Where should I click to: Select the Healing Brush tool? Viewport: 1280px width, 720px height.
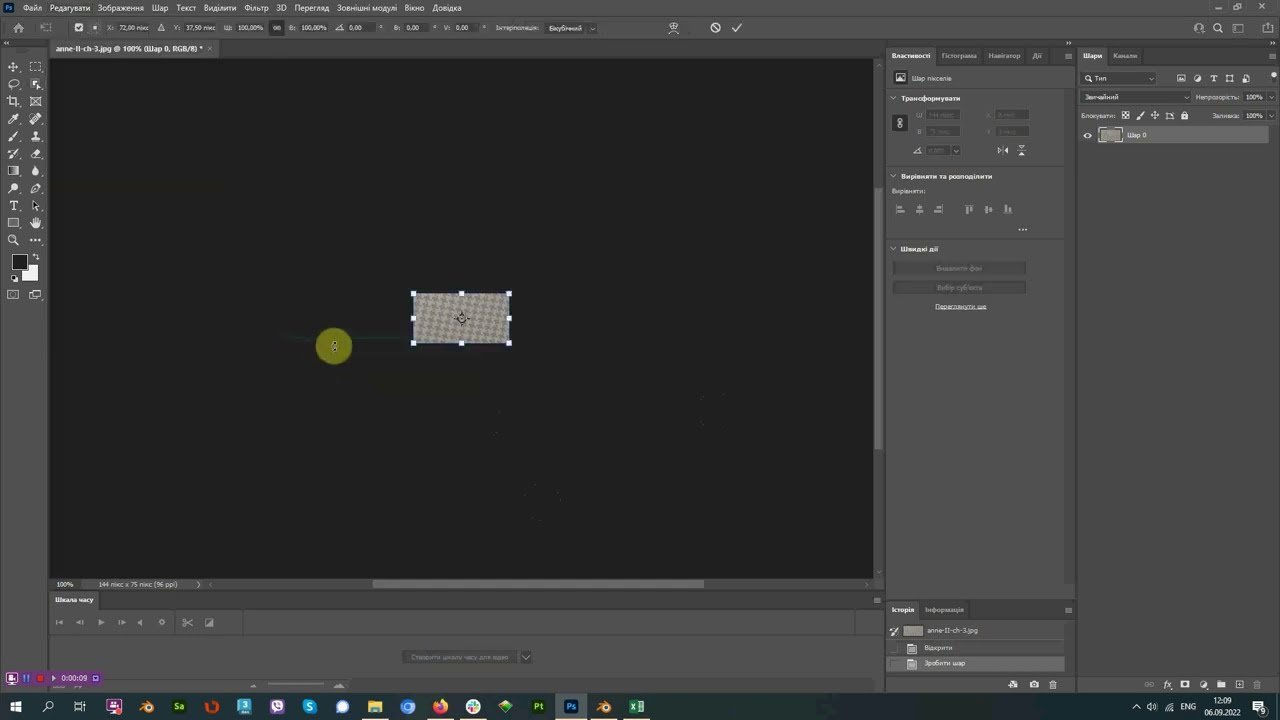pyautogui.click(x=36, y=119)
